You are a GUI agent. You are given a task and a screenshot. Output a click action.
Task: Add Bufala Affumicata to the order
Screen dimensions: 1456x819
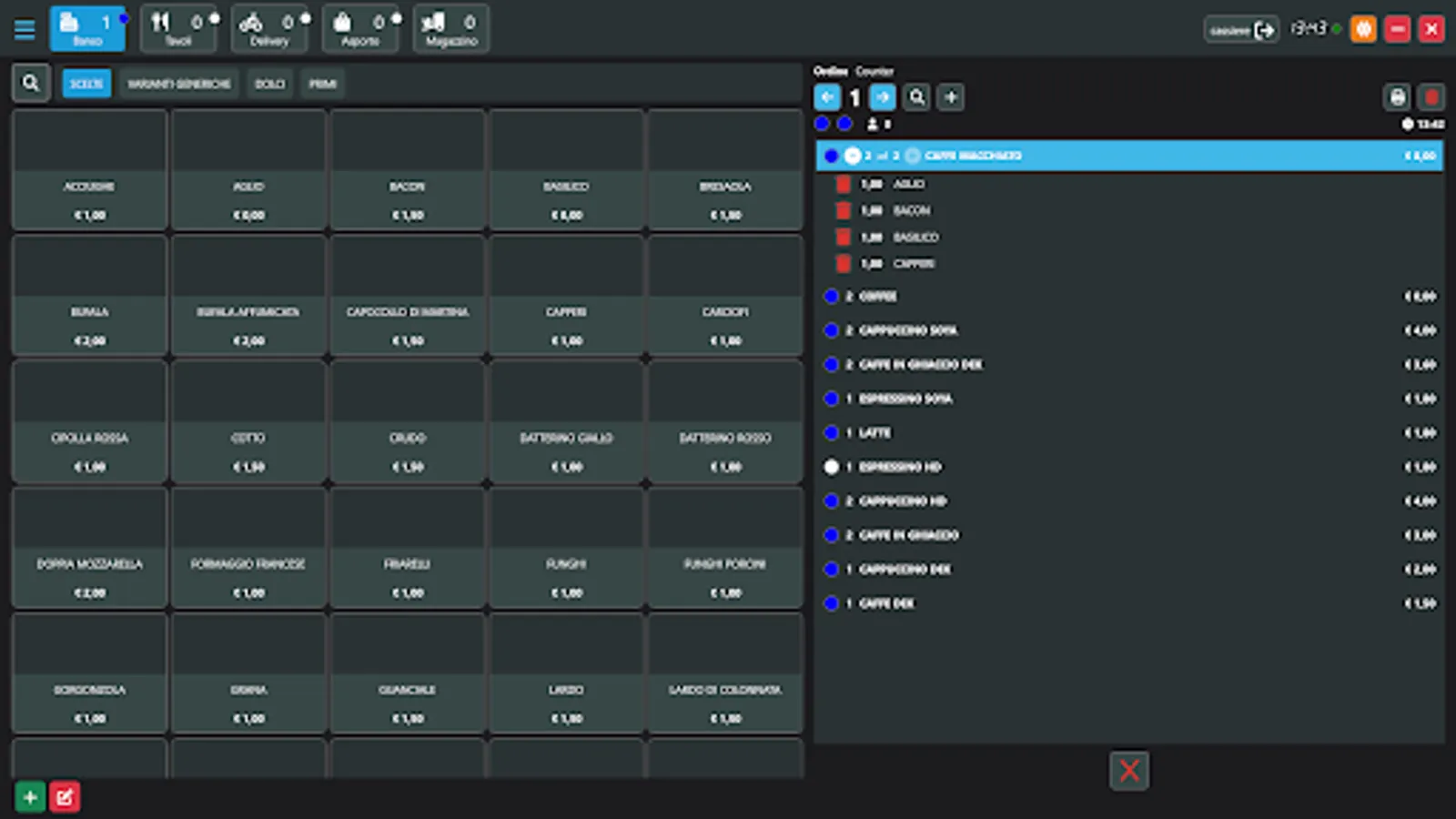click(x=248, y=295)
